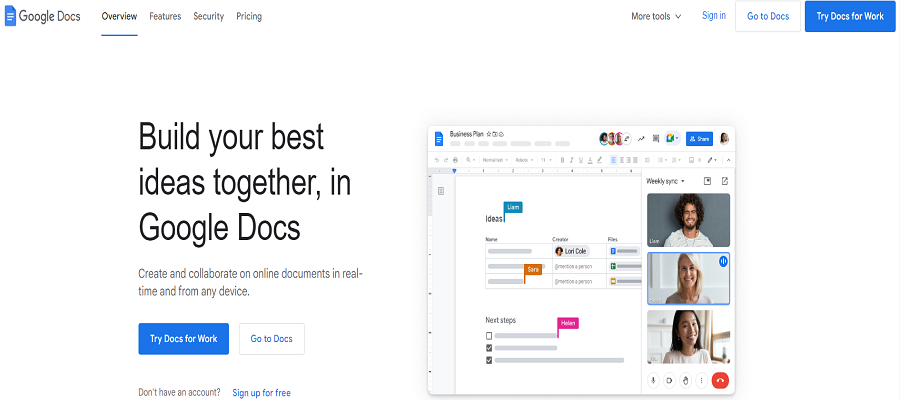Viewport: 900px width, 400px height.
Task: Click the Sign in link
Action: click(714, 15)
